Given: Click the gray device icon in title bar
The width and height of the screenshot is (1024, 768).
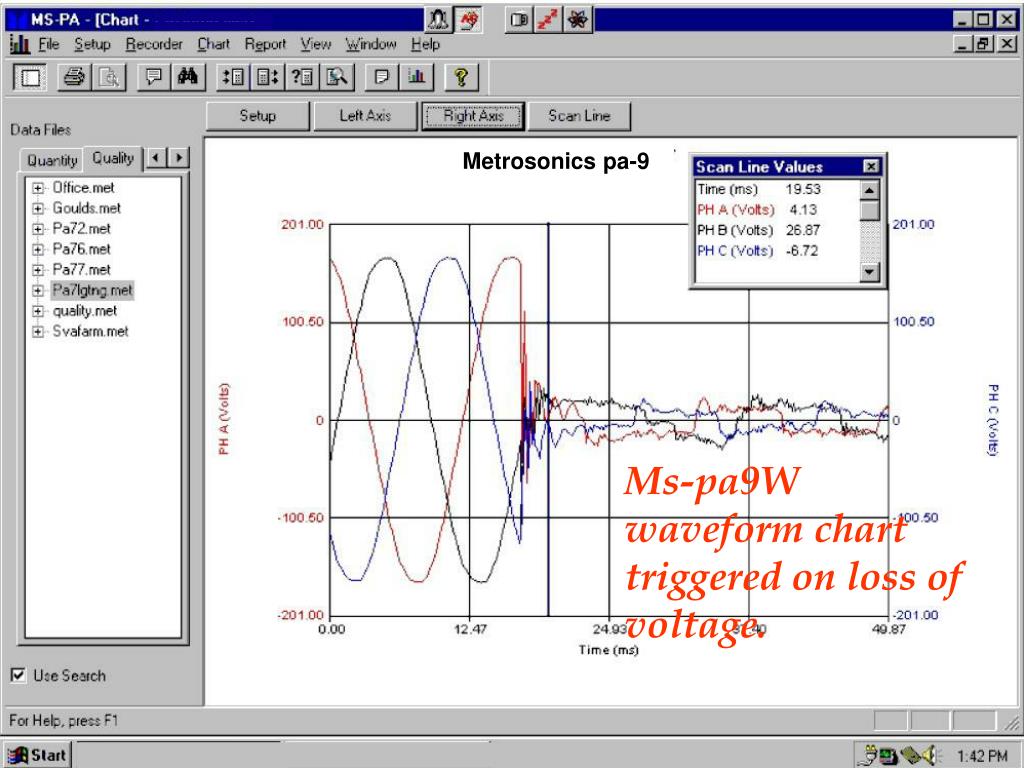Looking at the screenshot, I should click(x=519, y=20).
